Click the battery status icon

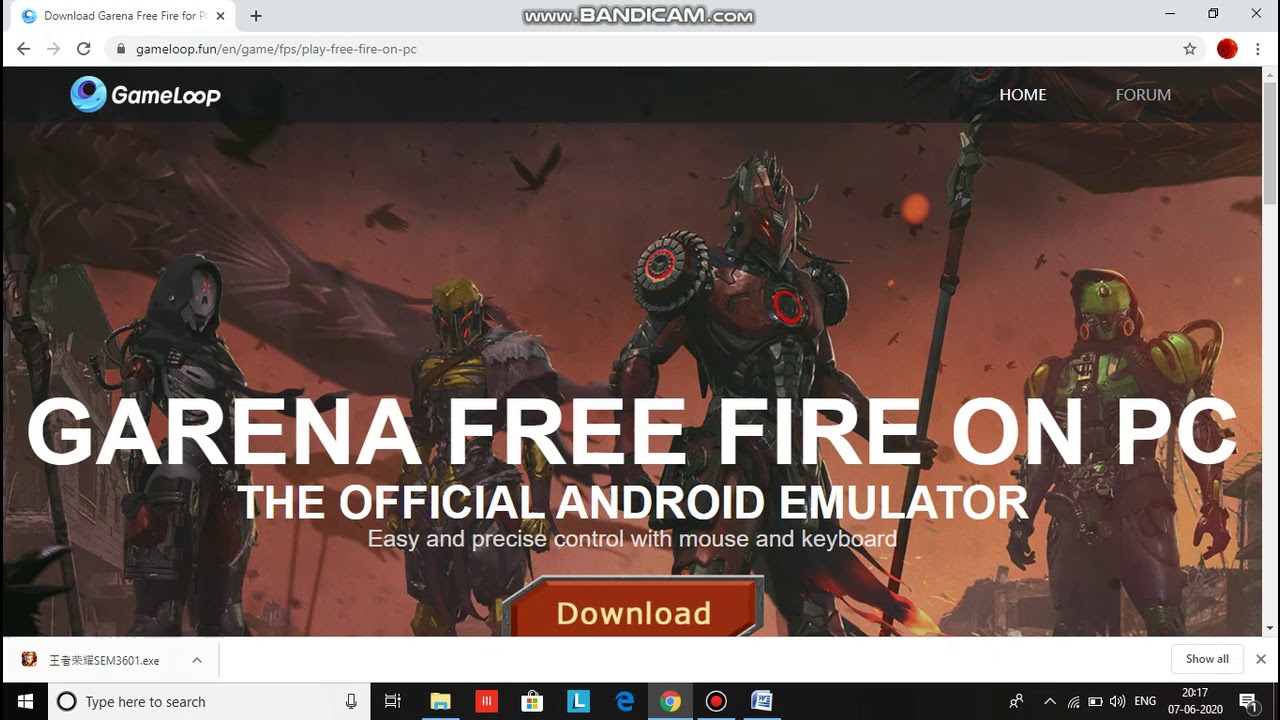tap(1095, 702)
